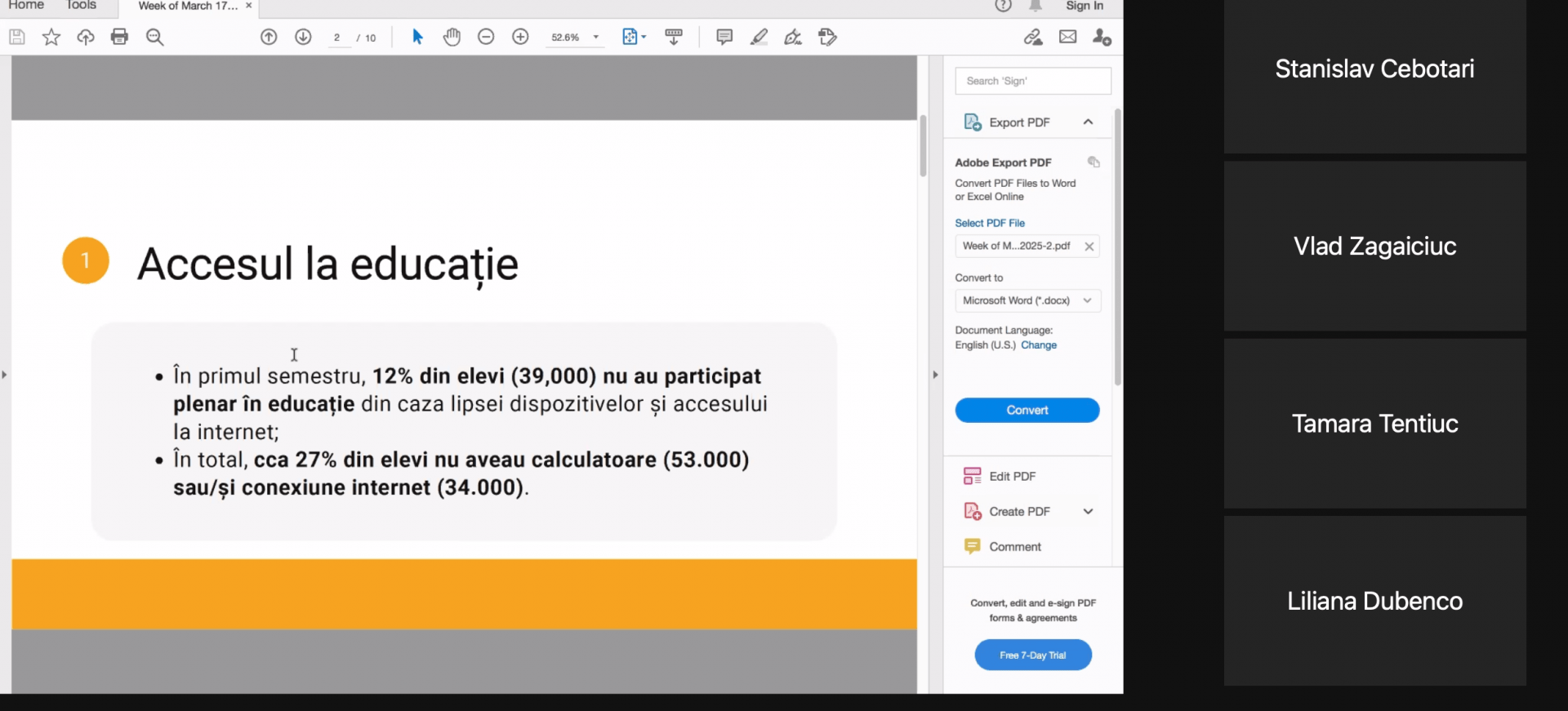
Task: Open the fit page options icon
Action: (x=633, y=37)
